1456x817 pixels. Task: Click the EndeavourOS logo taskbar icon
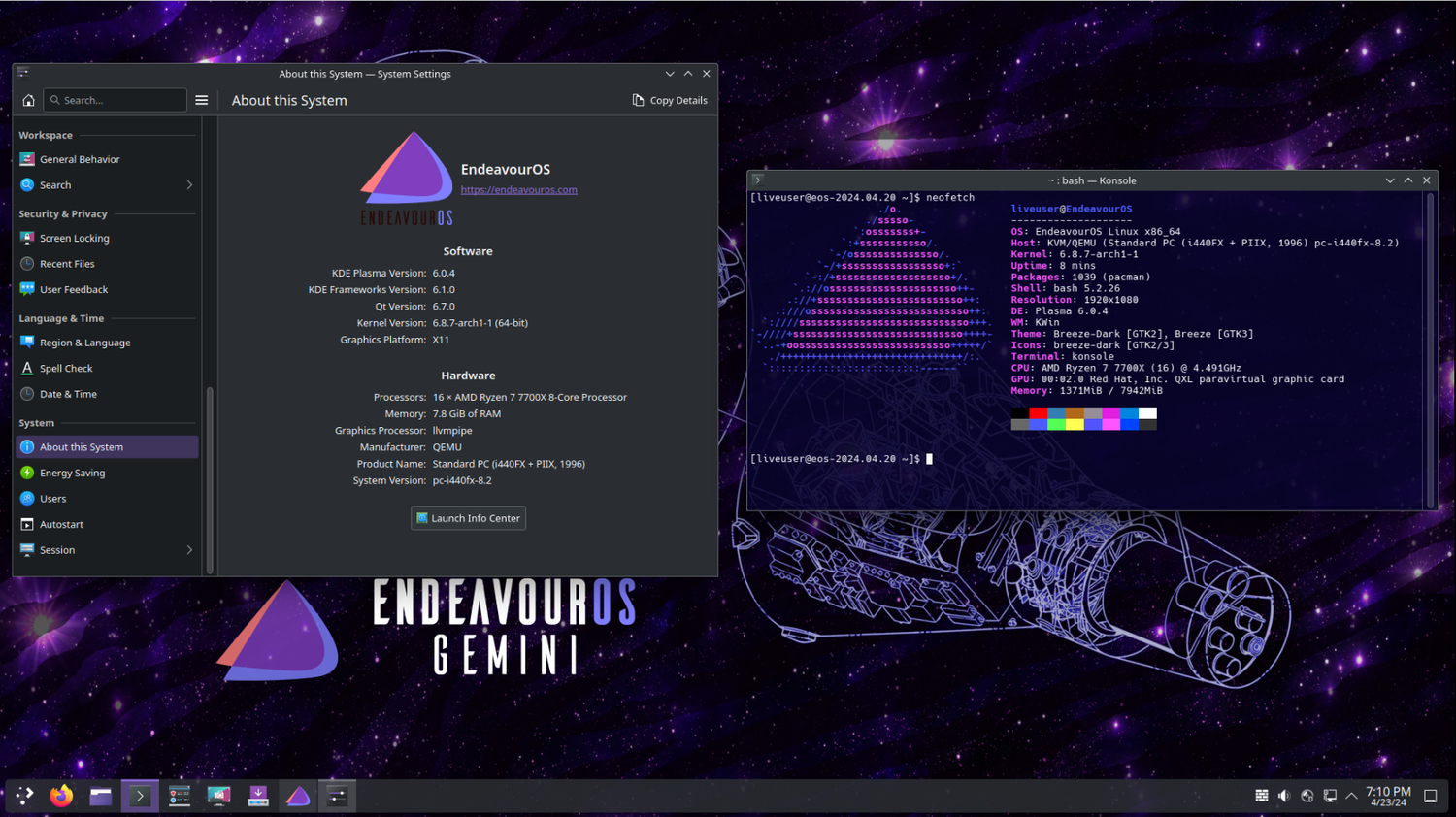point(298,796)
